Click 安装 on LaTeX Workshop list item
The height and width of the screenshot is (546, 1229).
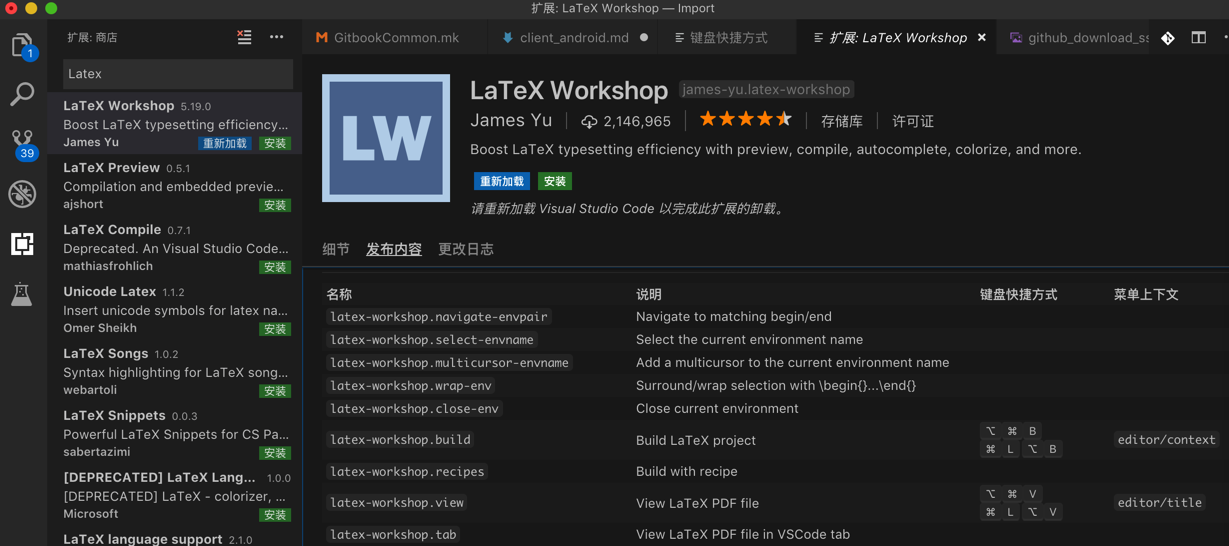(x=275, y=143)
